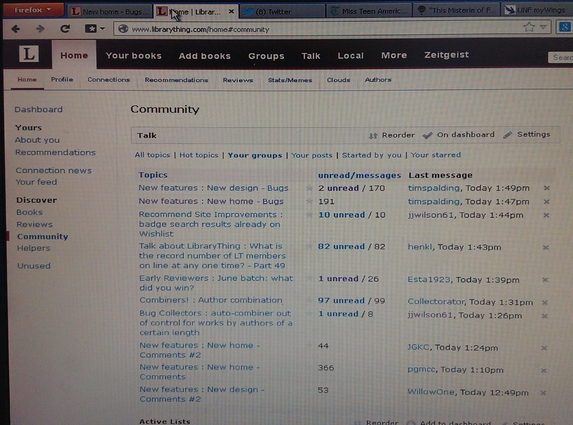The height and width of the screenshot is (425, 573).
Task: Click the LibraryThing L logo
Action: tap(29, 54)
